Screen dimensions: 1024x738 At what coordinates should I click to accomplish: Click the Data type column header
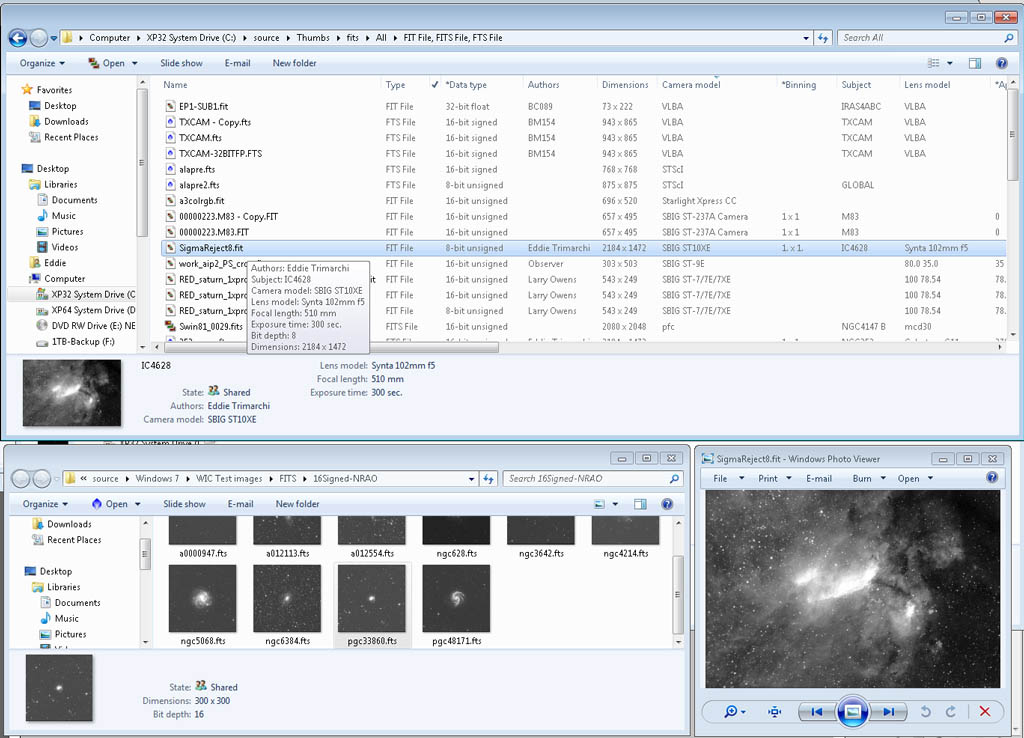pos(466,85)
